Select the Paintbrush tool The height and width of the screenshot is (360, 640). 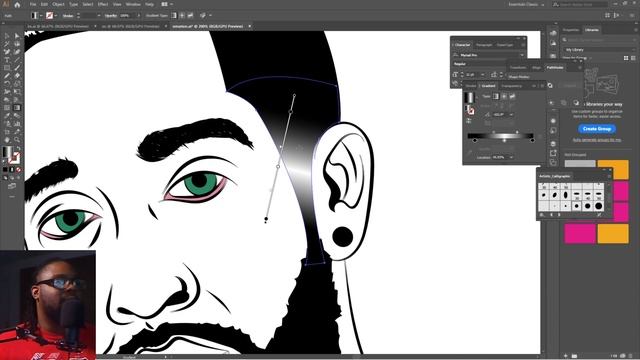(x=17, y=68)
